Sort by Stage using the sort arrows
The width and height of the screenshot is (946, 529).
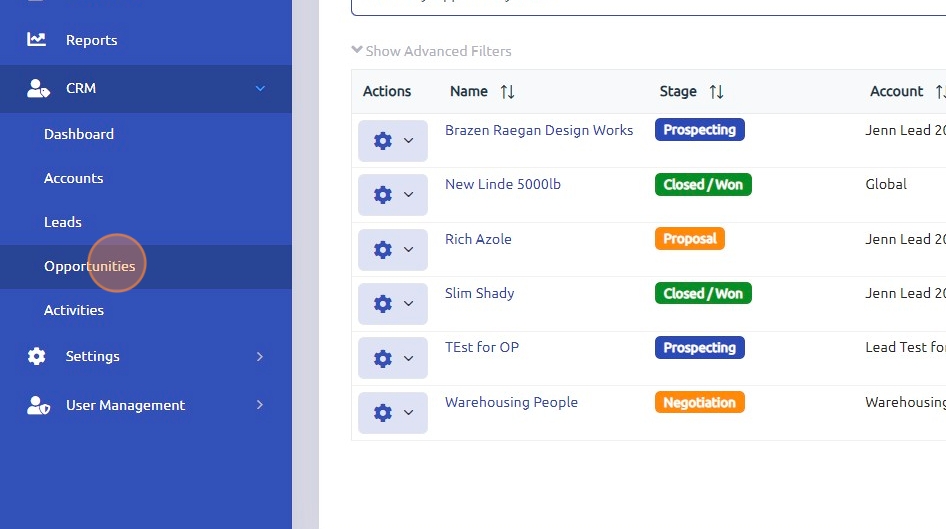point(716,92)
